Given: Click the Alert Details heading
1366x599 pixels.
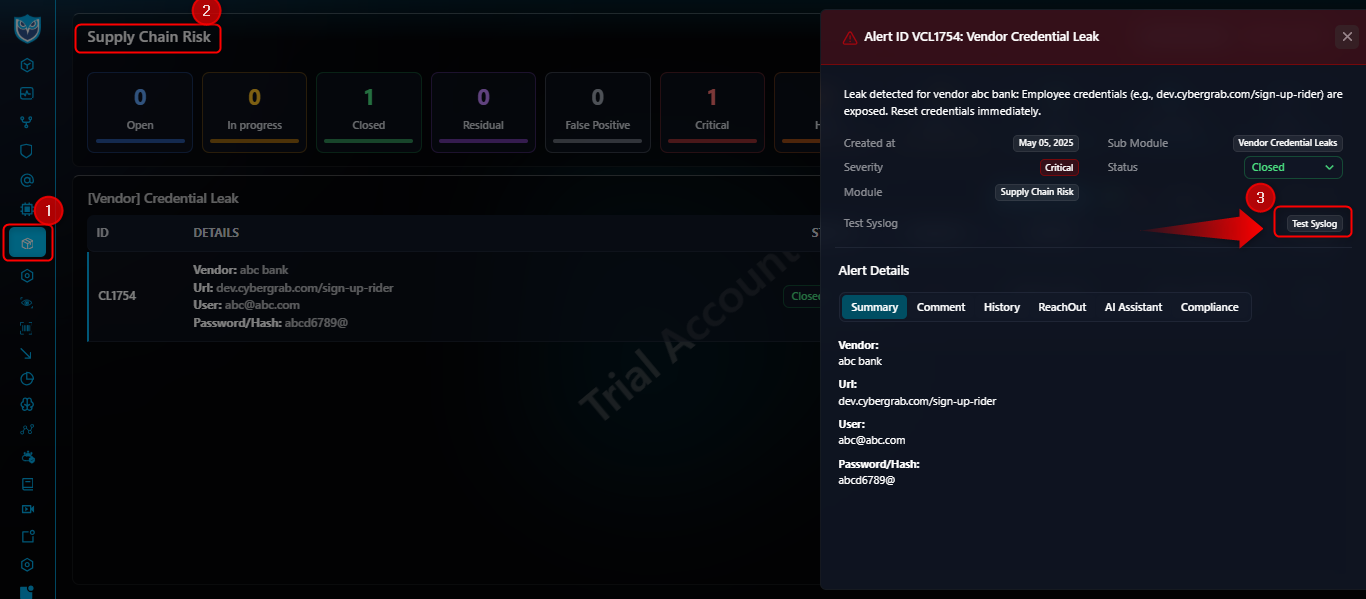Looking at the screenshot, I should coord(874,271).
